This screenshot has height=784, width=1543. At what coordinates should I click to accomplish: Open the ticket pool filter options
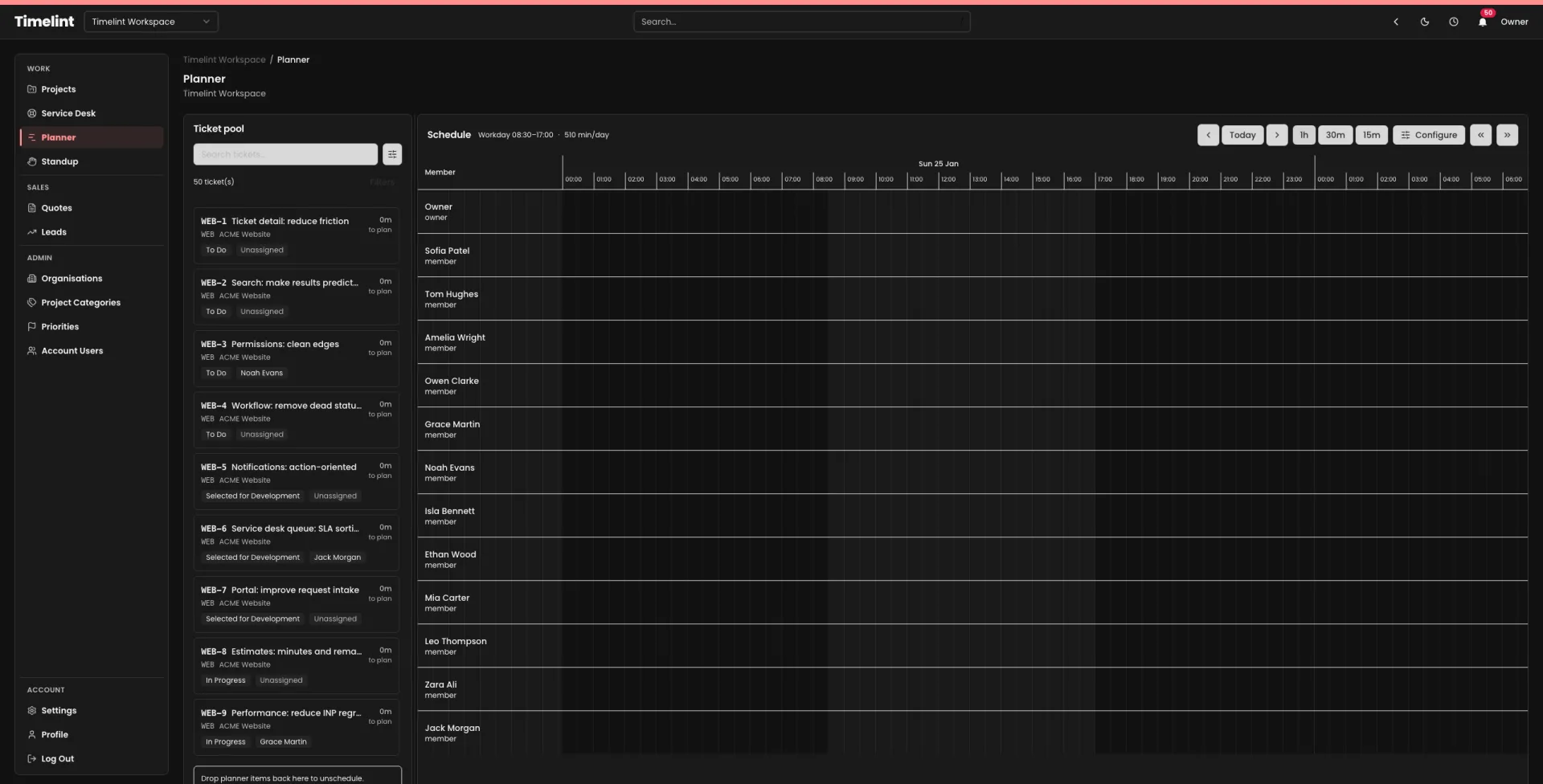[392, 153]
